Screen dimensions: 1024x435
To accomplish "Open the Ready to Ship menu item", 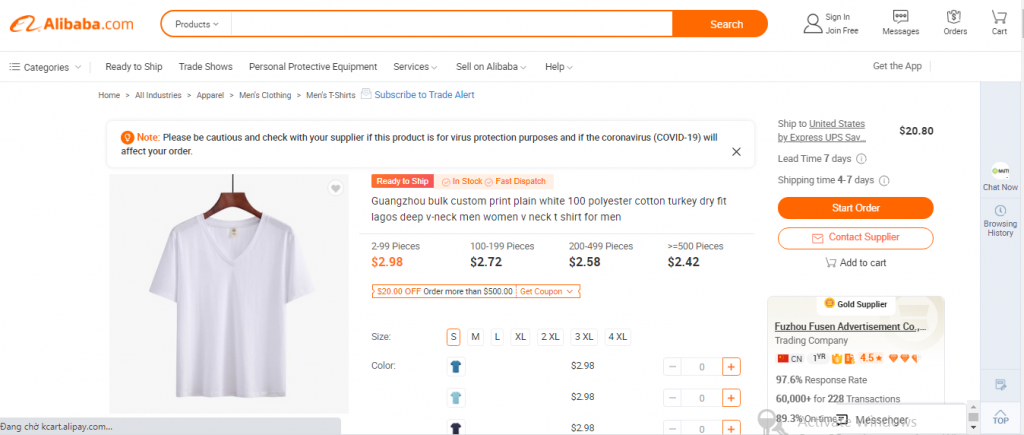I will [134, 67].
